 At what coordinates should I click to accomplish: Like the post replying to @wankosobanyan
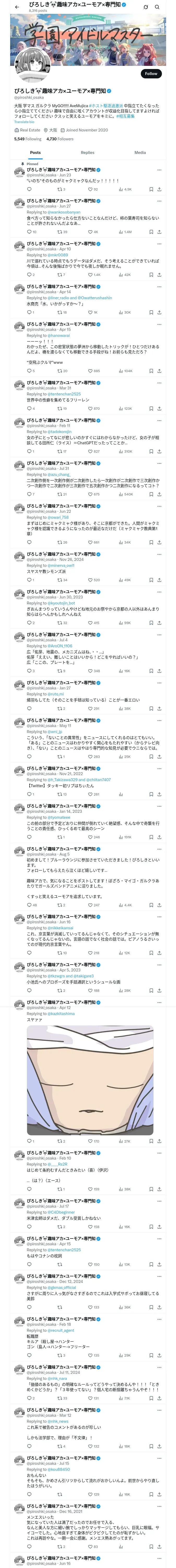(x=90, y=232)
